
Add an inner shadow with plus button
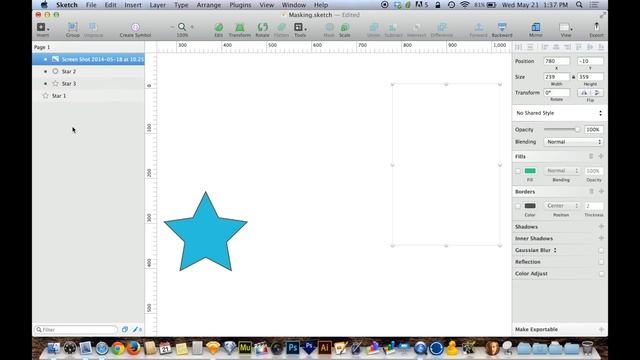point(601,238)
